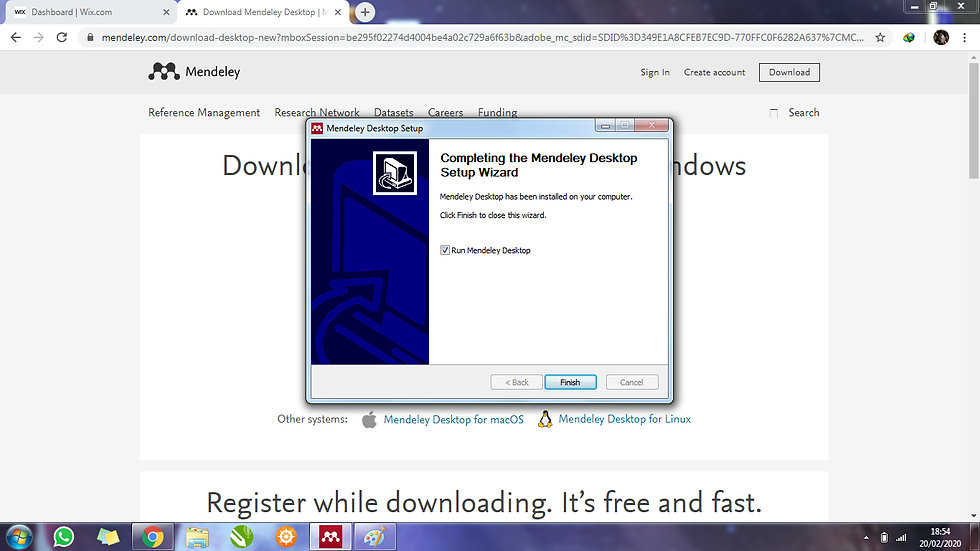The image size is (980, 551).
Task: Close the Mendeley Desktop Setup dialog
Action: [651, 126]
